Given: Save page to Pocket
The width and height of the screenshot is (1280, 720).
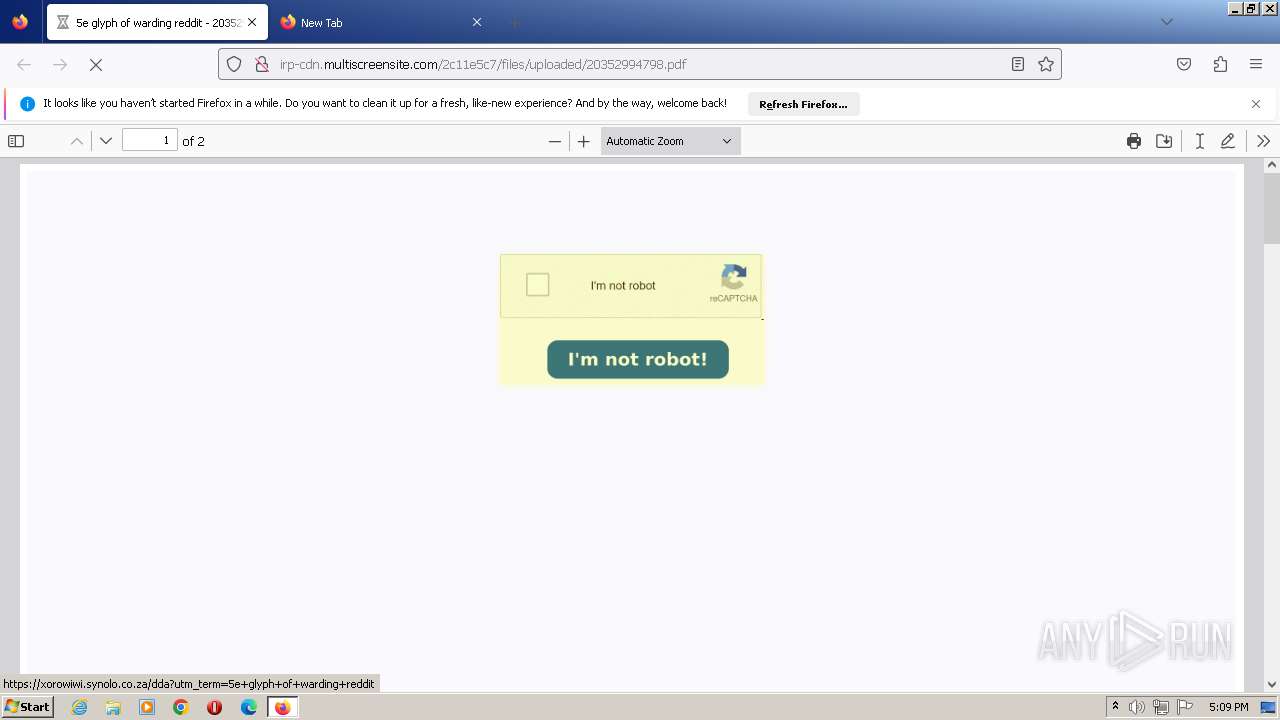Looking at the screenshot, I should click(x=1184, y=64).
